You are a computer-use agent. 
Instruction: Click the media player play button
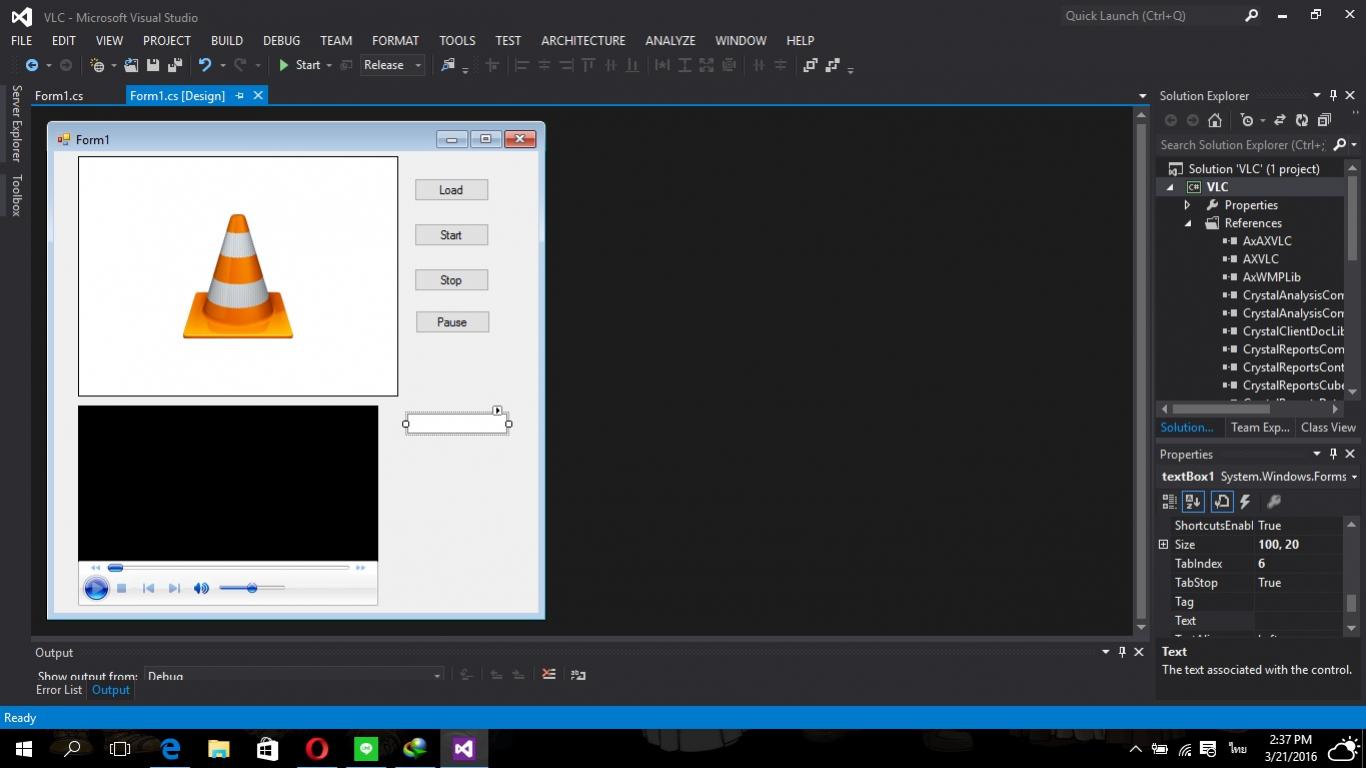[x=96, y=588]
